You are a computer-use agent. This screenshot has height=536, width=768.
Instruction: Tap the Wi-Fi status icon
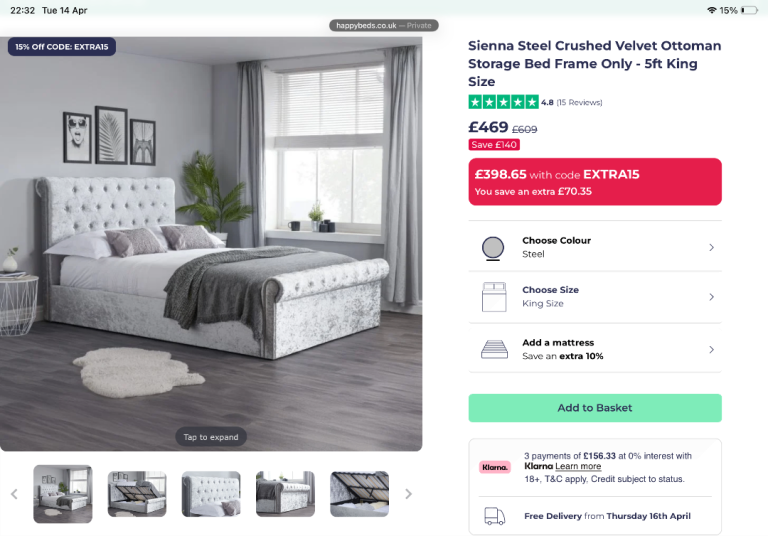click(712, 10)
